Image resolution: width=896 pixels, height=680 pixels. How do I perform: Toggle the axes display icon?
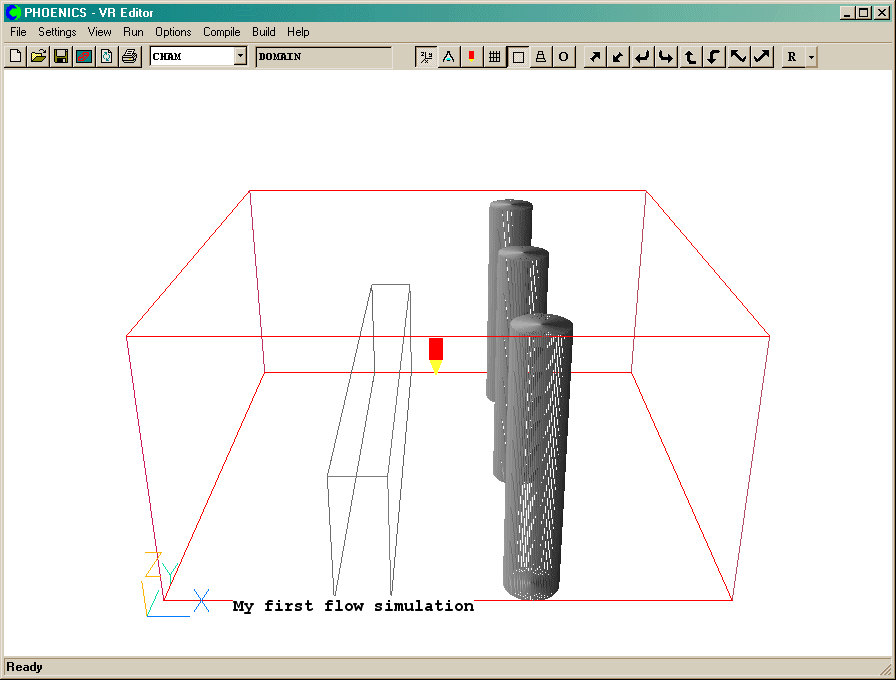point(427,57)
